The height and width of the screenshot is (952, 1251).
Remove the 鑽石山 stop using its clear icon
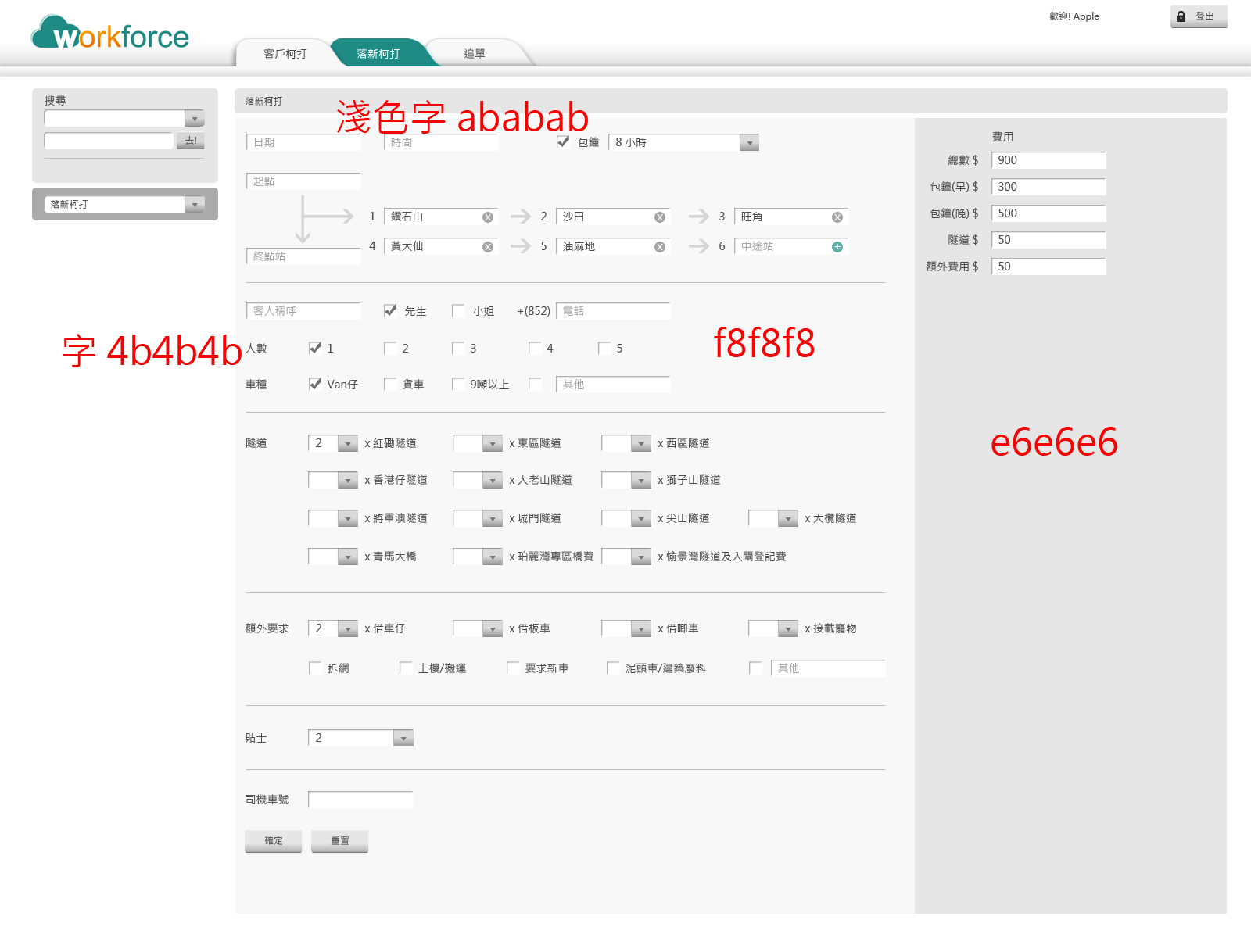pos(488,217)
